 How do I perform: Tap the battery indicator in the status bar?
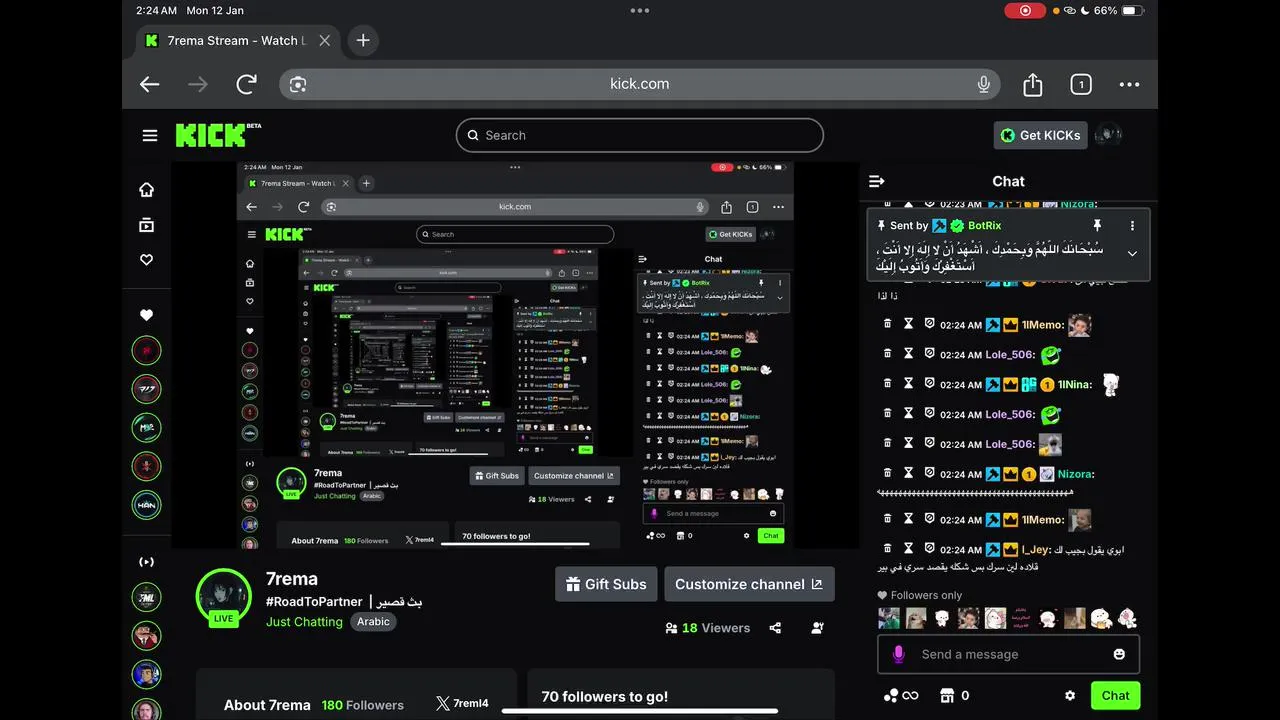pyautogui.click(x=1131, y=10)
